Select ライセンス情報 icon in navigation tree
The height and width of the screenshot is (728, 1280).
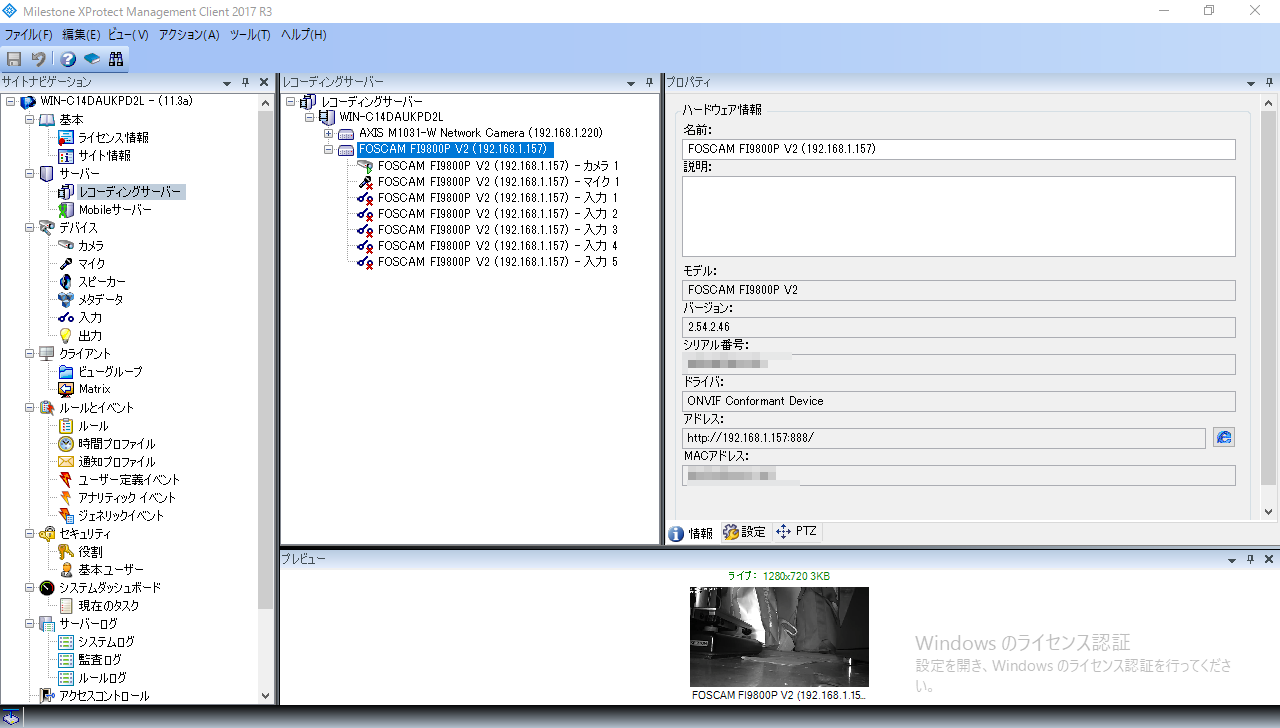click(x=66, y=138)
